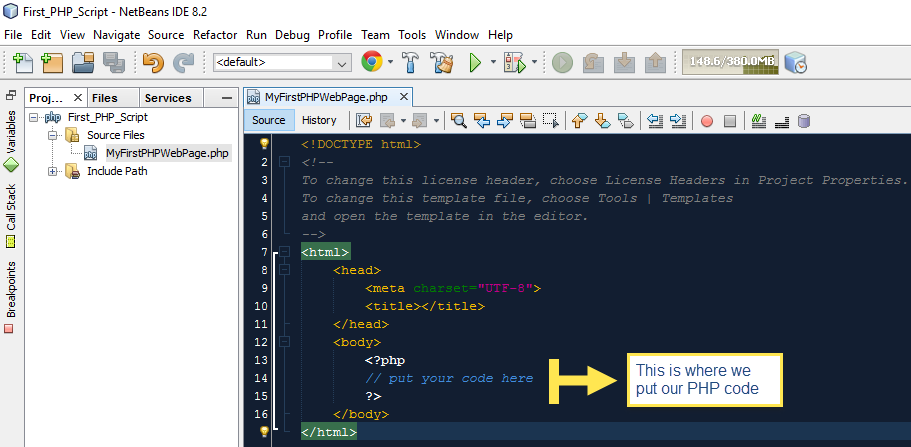The height and width of the screenshot is (447, 911).
Task: Switch to the Files panel tab
Action: coord(113,98)
